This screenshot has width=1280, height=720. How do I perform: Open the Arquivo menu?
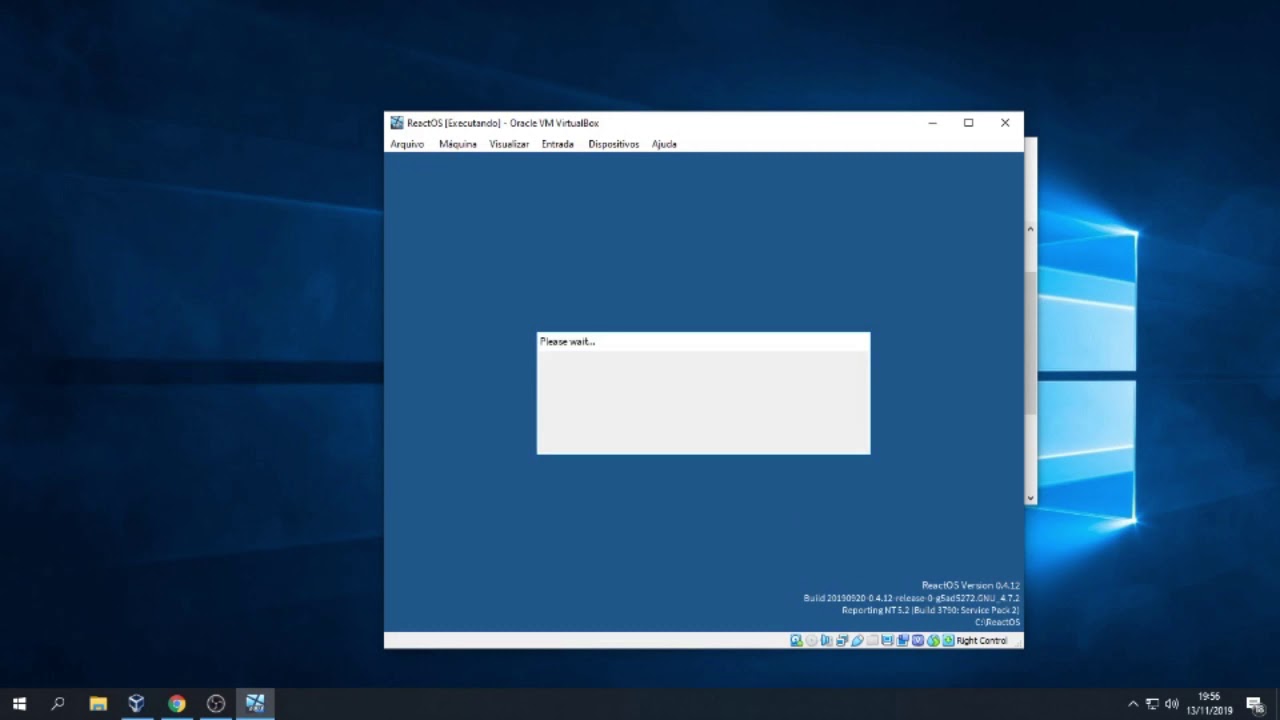point(407,144)
